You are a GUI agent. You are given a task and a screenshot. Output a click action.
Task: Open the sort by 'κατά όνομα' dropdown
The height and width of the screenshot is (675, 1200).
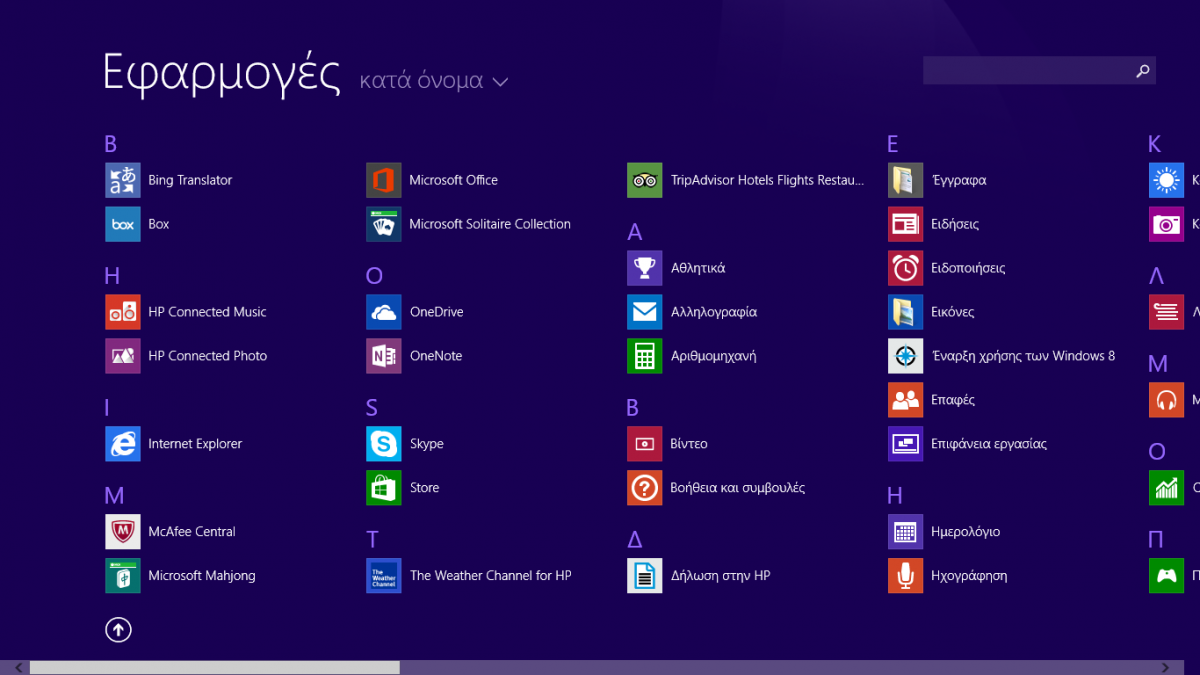tap(434, 81)
